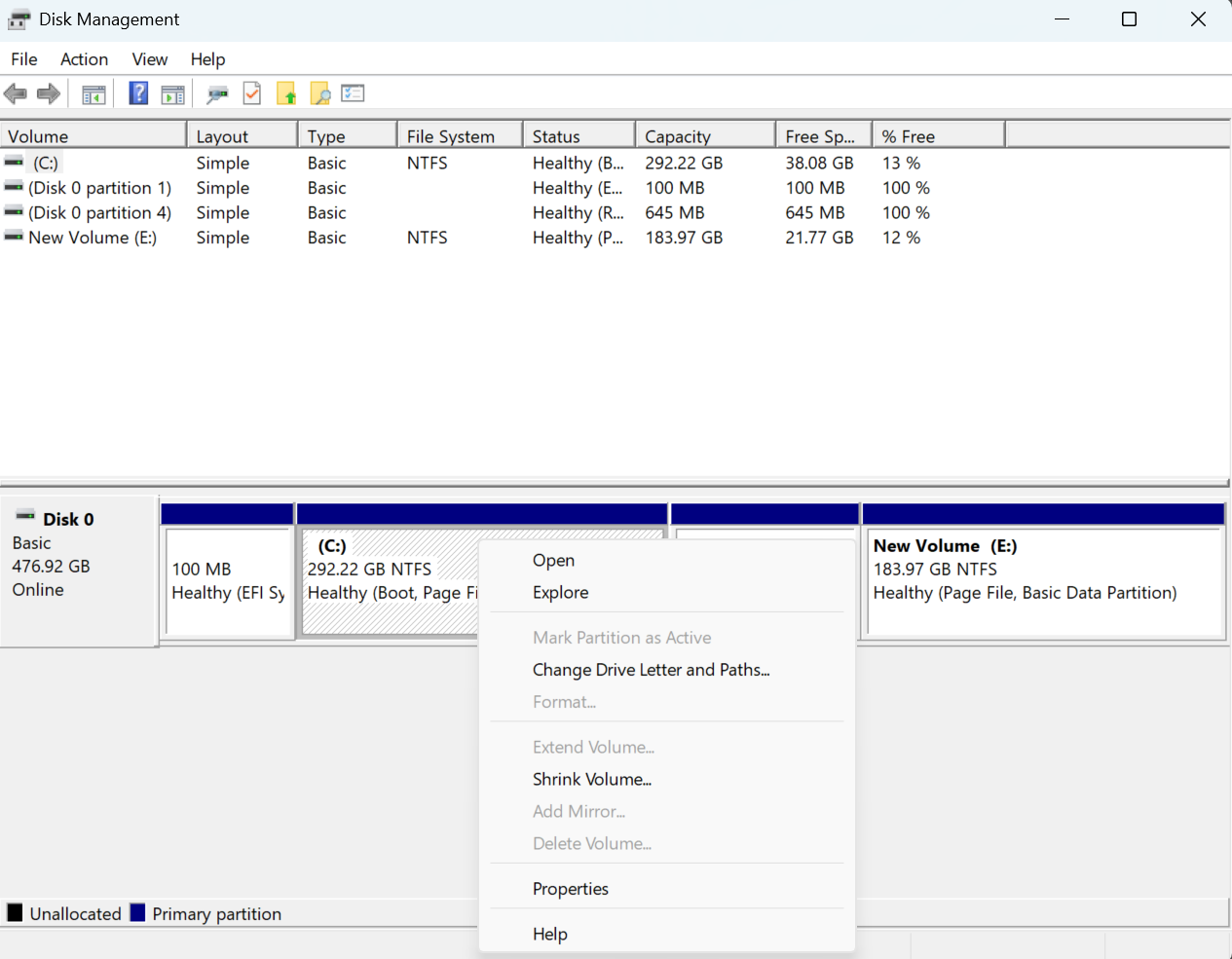Choose Explore in the context menu

560,592
